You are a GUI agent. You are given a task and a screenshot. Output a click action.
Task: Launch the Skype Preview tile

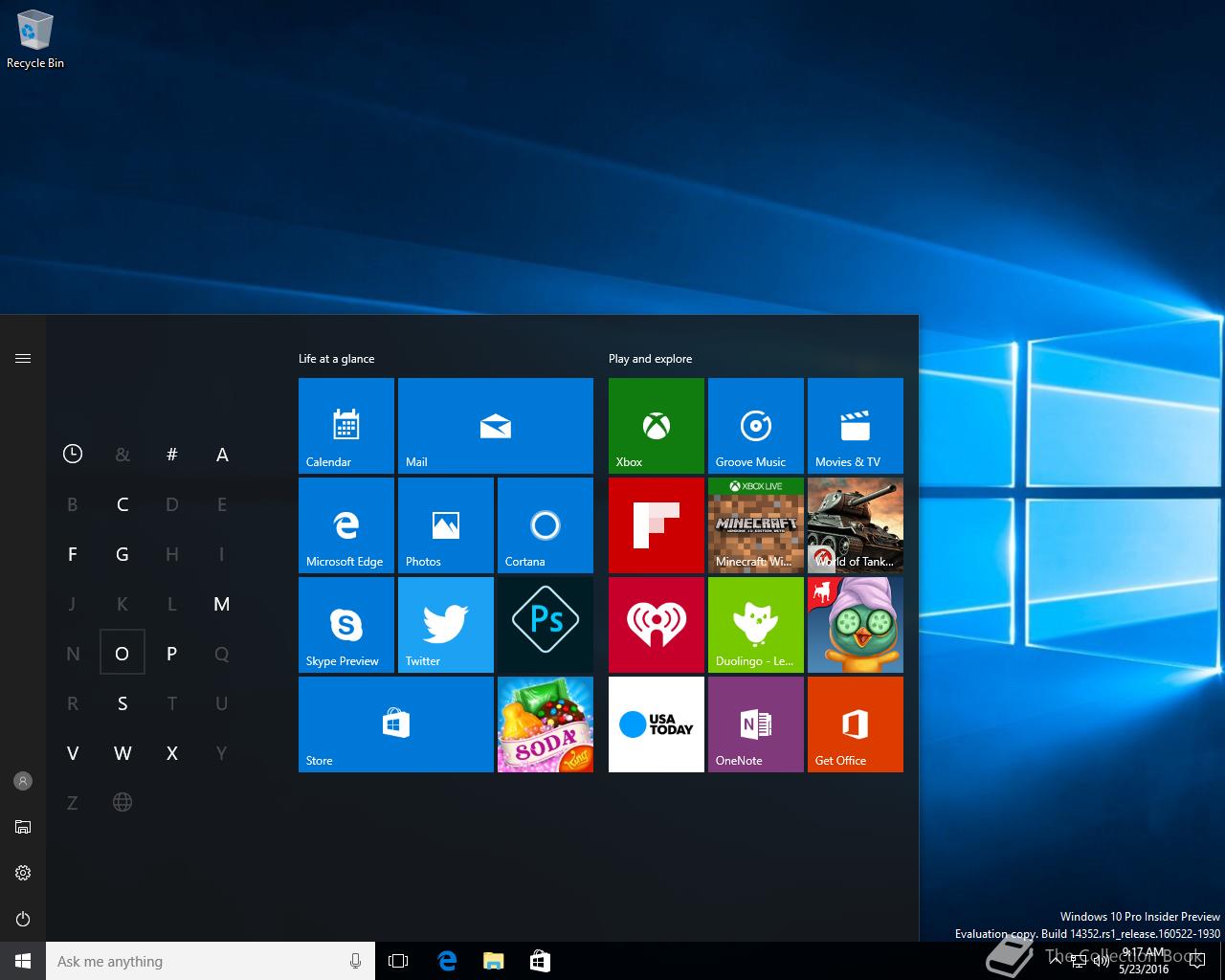[x=346, y=625]
